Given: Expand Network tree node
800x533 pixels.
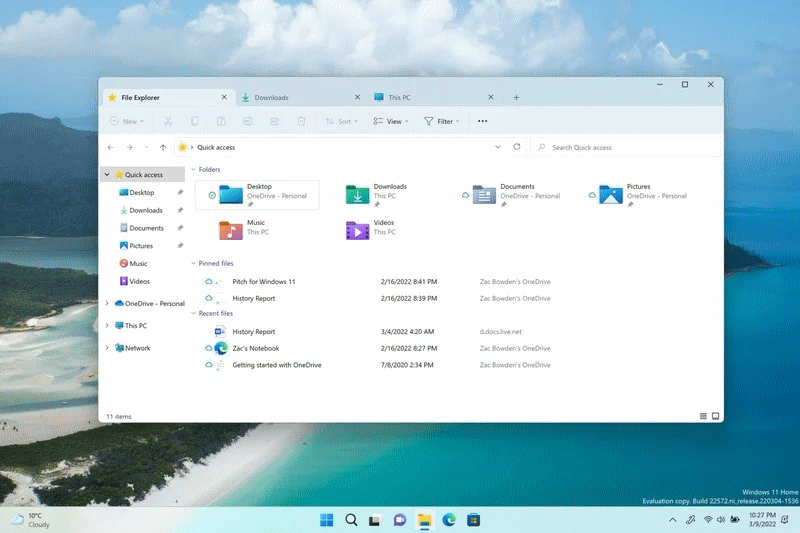Looking at the screenshot, I should pos(107,348).
